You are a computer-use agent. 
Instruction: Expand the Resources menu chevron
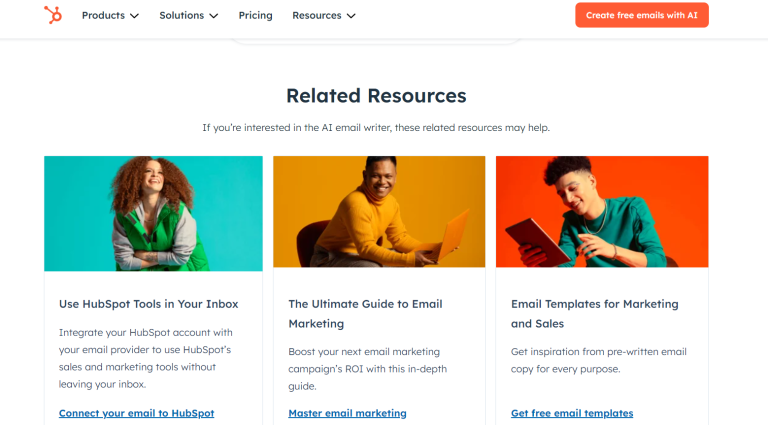[351, 16]
